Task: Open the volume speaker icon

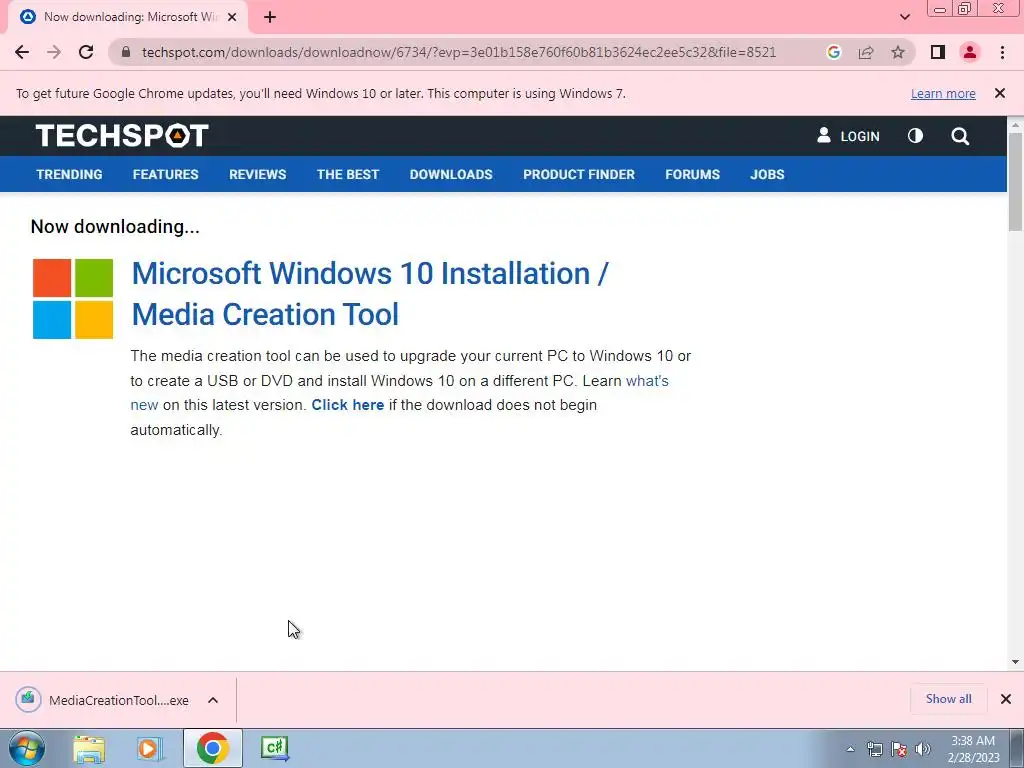Action: click(x=923, y=749)
